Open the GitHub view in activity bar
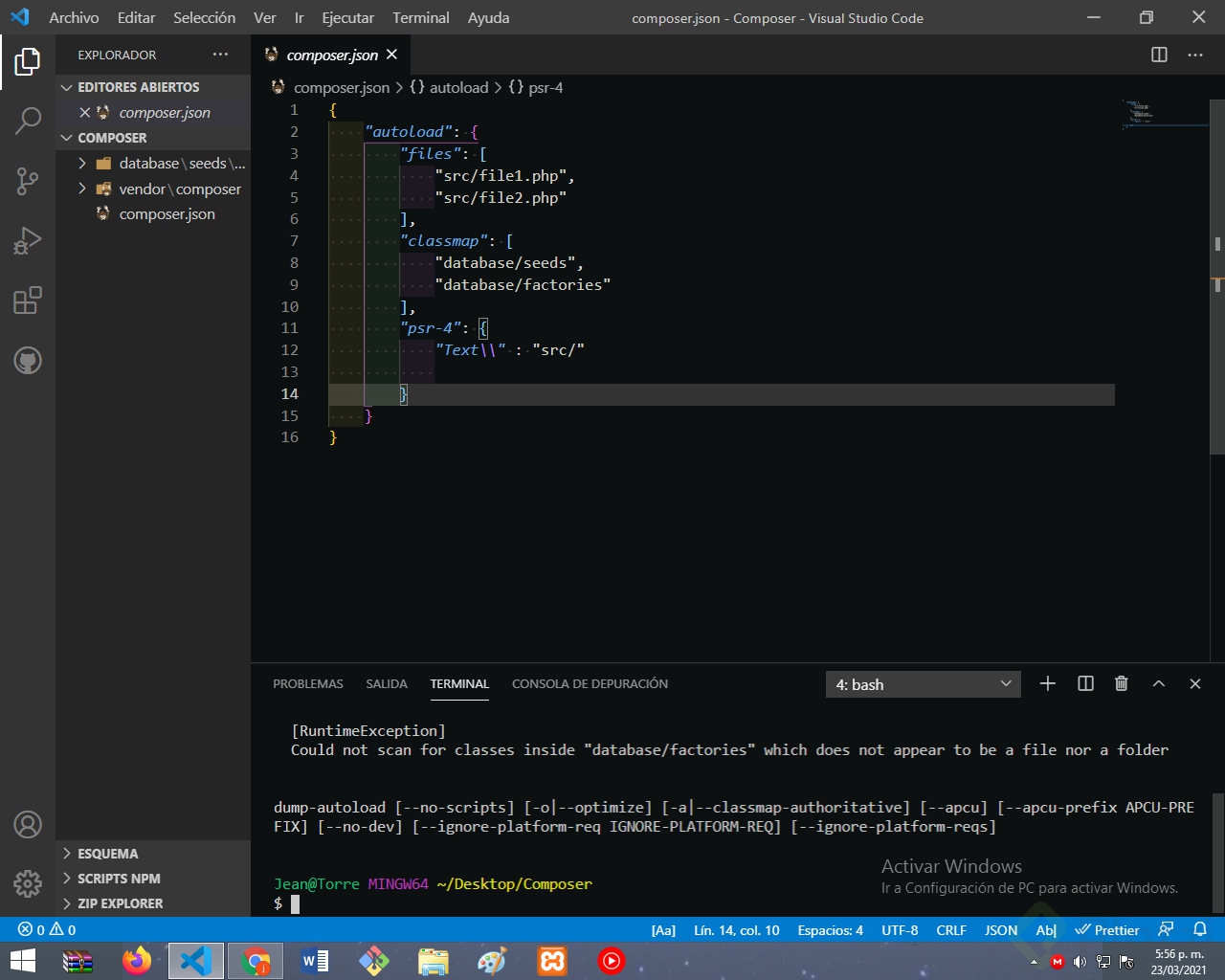The image size is (1225, 980). tap(28, 361)
